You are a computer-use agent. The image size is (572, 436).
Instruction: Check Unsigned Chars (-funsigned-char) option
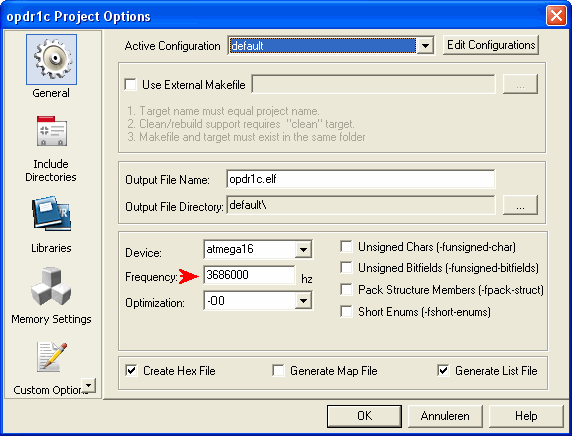pyautogui.click(x=346, y=246)
